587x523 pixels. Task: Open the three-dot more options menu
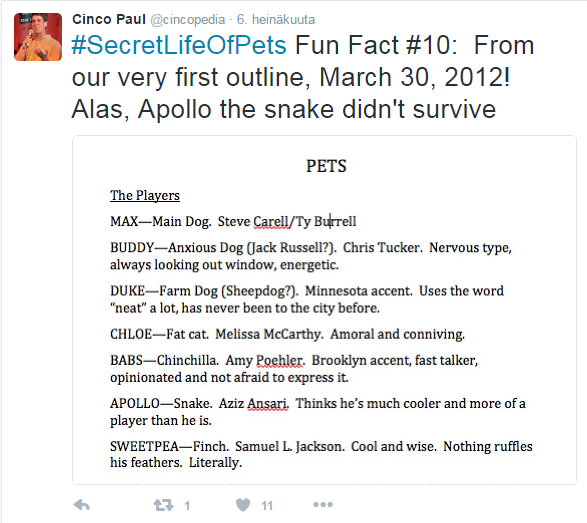click(323, 505)
